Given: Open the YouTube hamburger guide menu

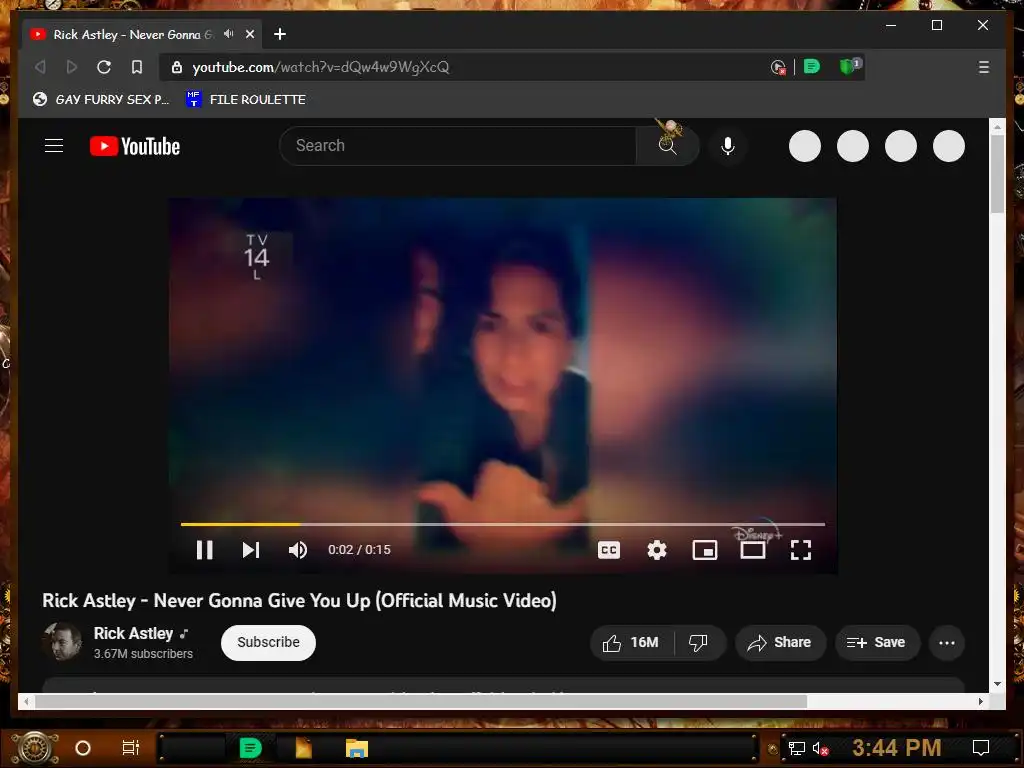Looking at the screenshot, I should point(54,146).
